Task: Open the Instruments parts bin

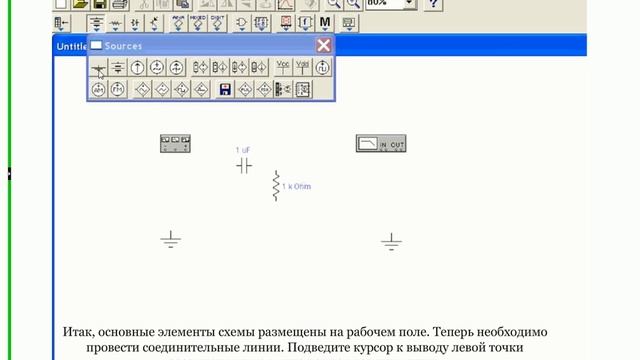Action: pos(349,23)
